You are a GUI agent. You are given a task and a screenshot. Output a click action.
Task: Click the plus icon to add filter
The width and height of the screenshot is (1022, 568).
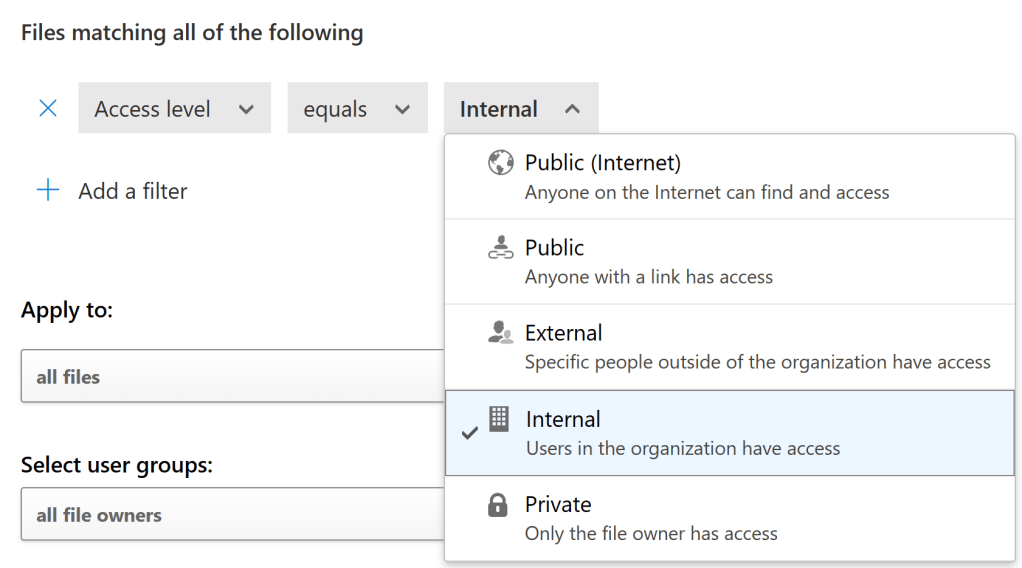pyautogui.click(x=47, y=191)
